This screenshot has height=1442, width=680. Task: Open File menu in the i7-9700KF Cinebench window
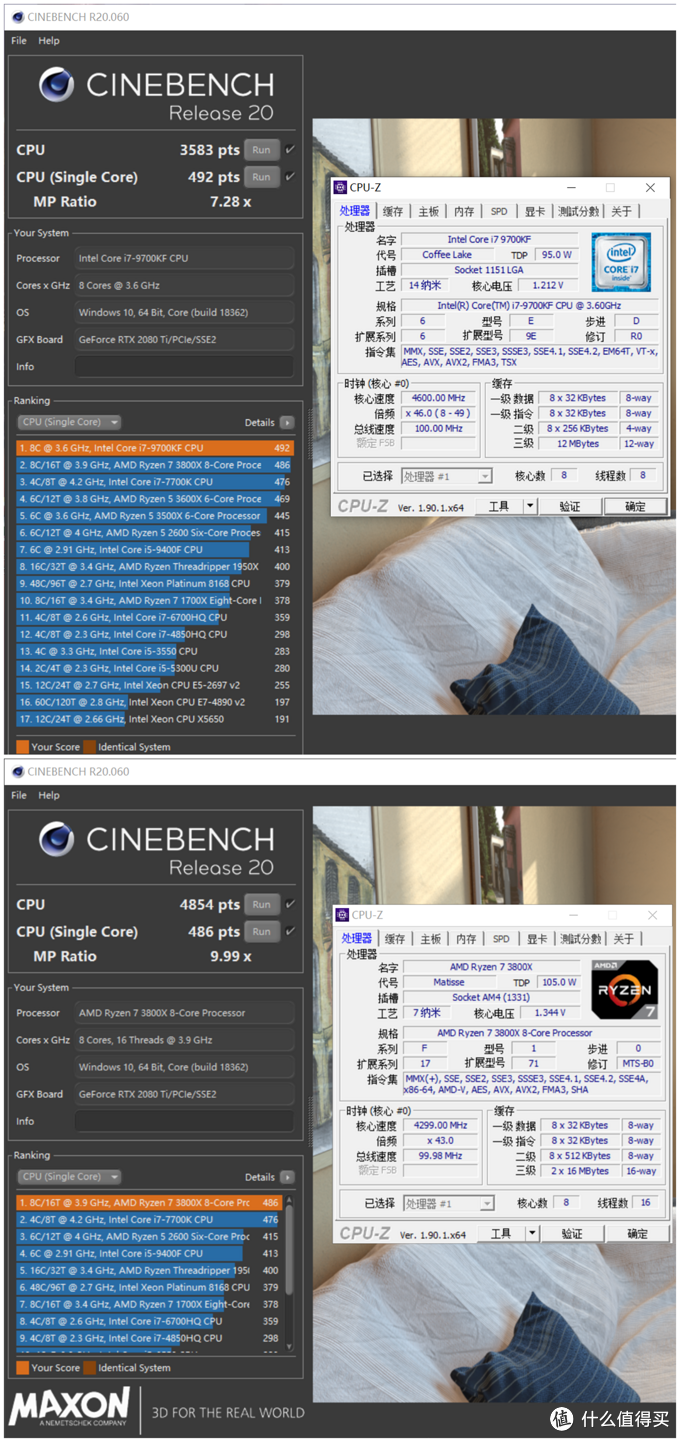click(x=19, y=41)
